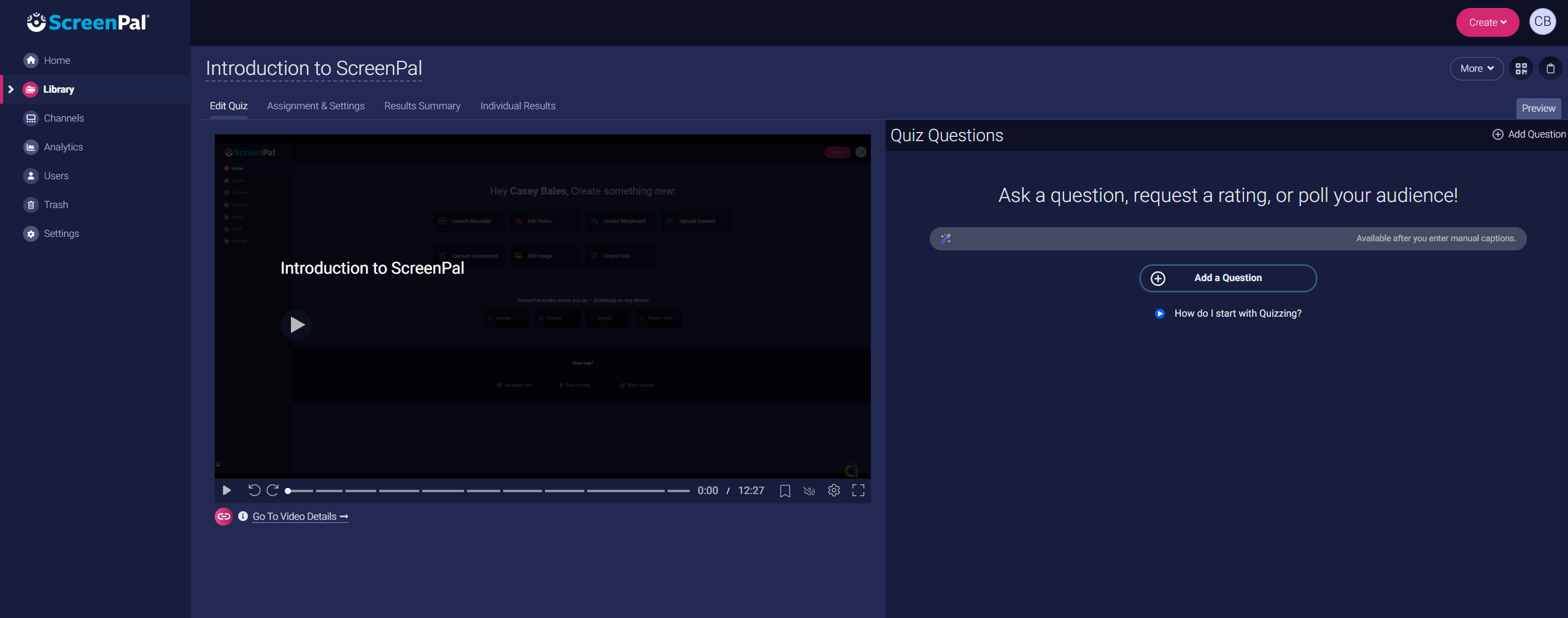Expand the More dropdown

pos(1476,69)
